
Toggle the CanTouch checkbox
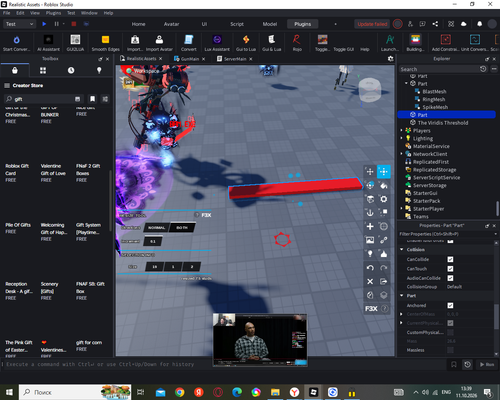[450, 269]
